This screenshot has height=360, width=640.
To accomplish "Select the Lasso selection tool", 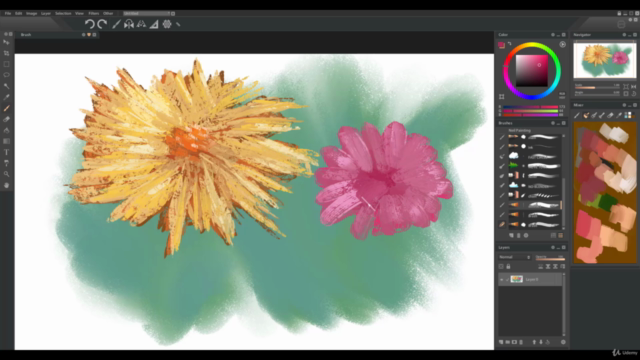I will click(6, 75).
